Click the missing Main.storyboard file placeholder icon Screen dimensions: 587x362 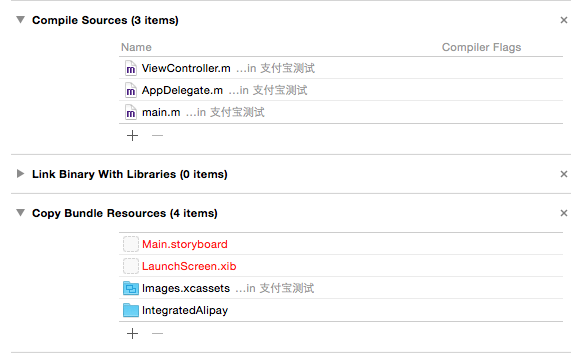131,244
